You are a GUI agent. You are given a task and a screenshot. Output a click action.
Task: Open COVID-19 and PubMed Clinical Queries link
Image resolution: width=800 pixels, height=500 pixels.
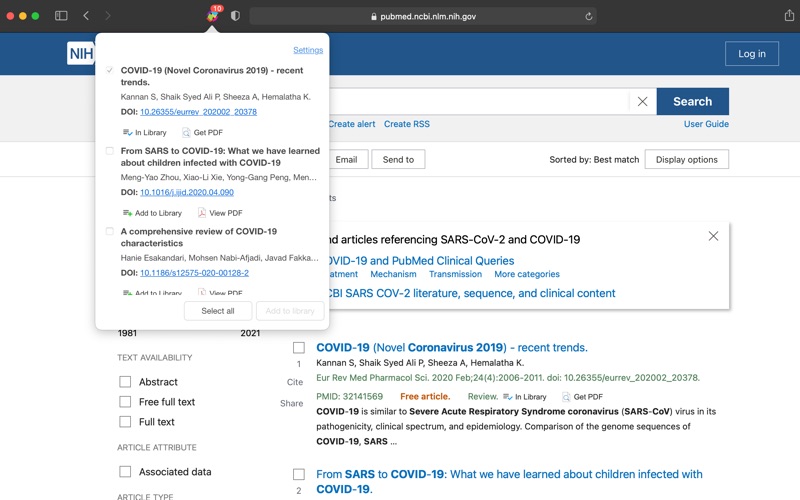[420, 261]
